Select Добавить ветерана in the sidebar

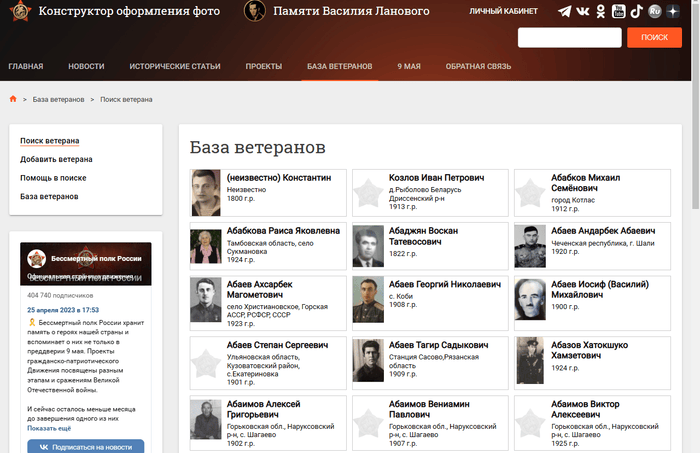click(x=56, y=159)
